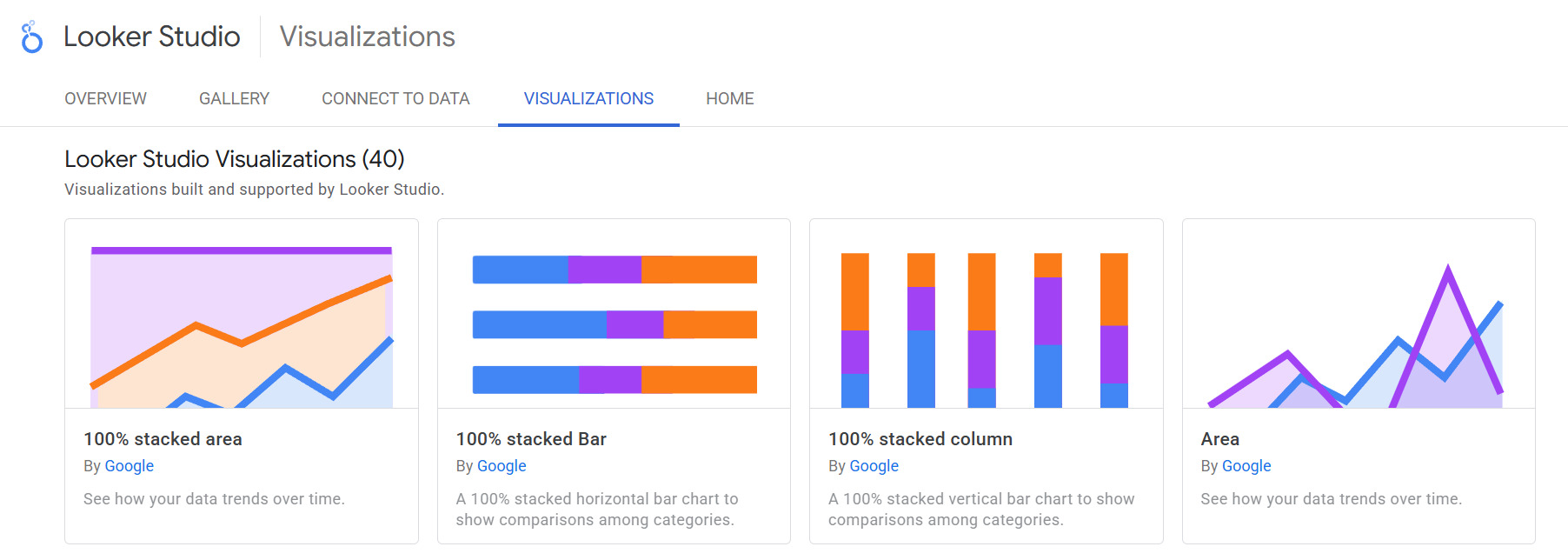Click Google link under 100% stacked area
Viewport: 1568px width, 560px height.
point(129,466)
